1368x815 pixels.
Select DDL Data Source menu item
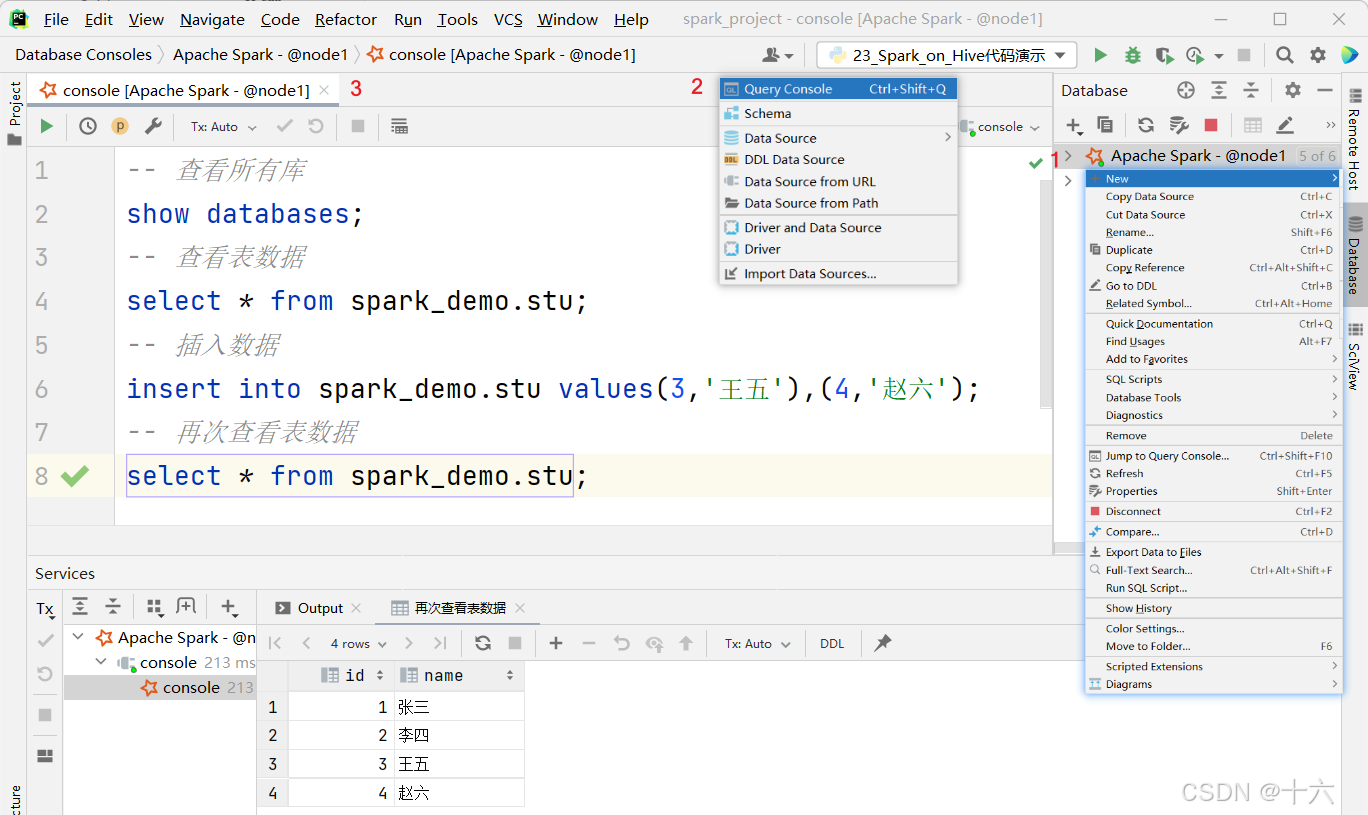point(838,159)
